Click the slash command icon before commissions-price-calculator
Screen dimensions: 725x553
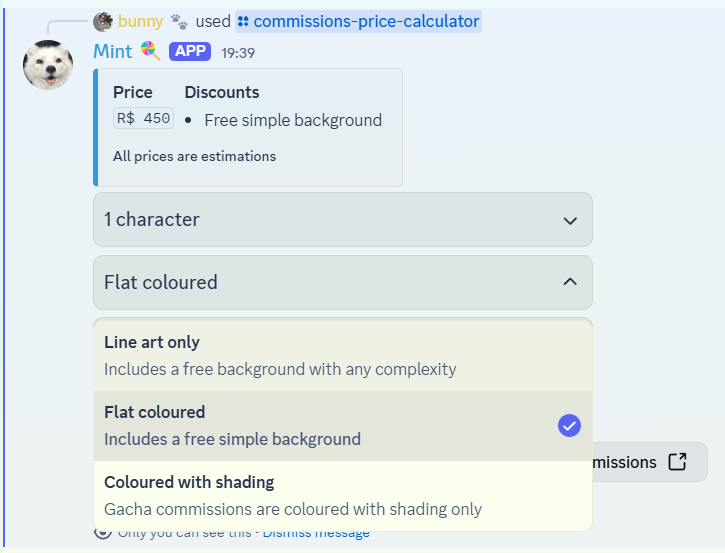point(243,22)
